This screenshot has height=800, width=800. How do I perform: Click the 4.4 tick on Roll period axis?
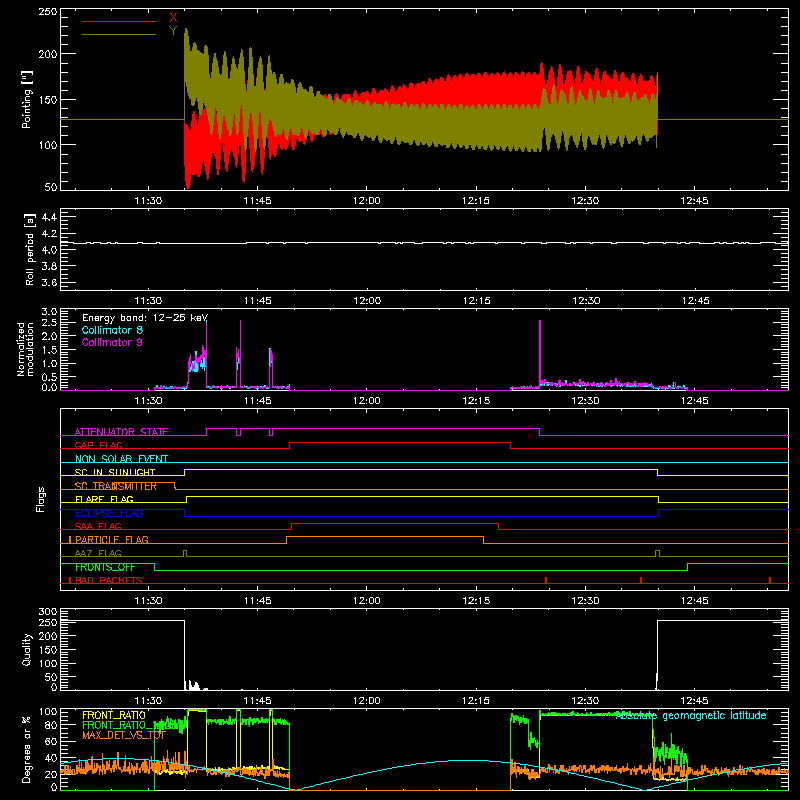[x=49, y=217]
